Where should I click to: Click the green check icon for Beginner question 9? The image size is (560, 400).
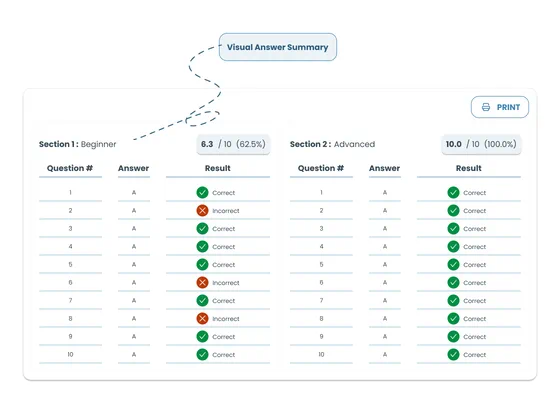pos(202,336)
